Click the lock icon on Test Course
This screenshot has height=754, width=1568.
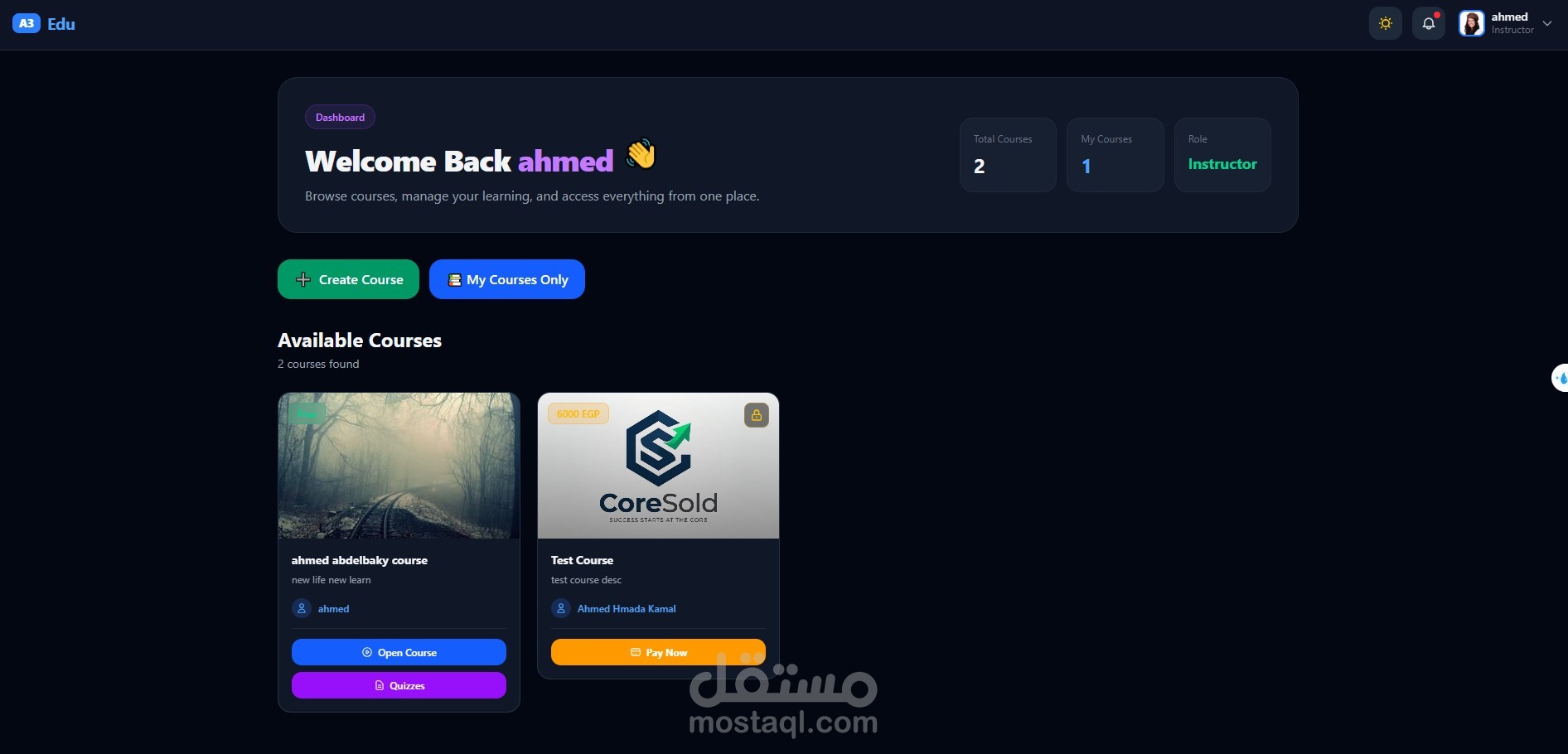(x=756, y=415)
